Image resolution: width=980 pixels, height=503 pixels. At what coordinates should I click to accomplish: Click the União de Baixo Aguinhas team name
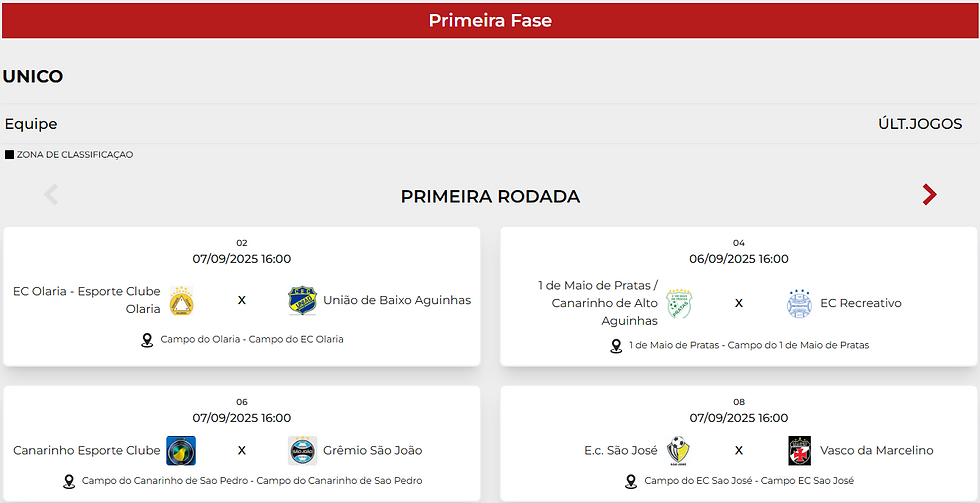[397, 300]
